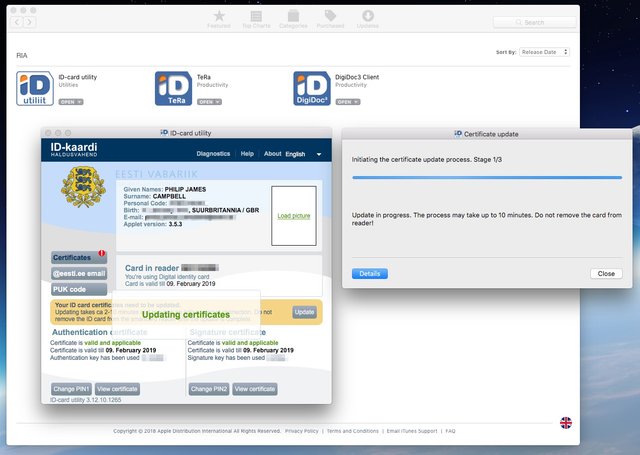The height and width of the screenshot is (455, 640).
Task: Click the ID-card utility 3.12.10.1265 version text
Action: [x=85, y=400]
